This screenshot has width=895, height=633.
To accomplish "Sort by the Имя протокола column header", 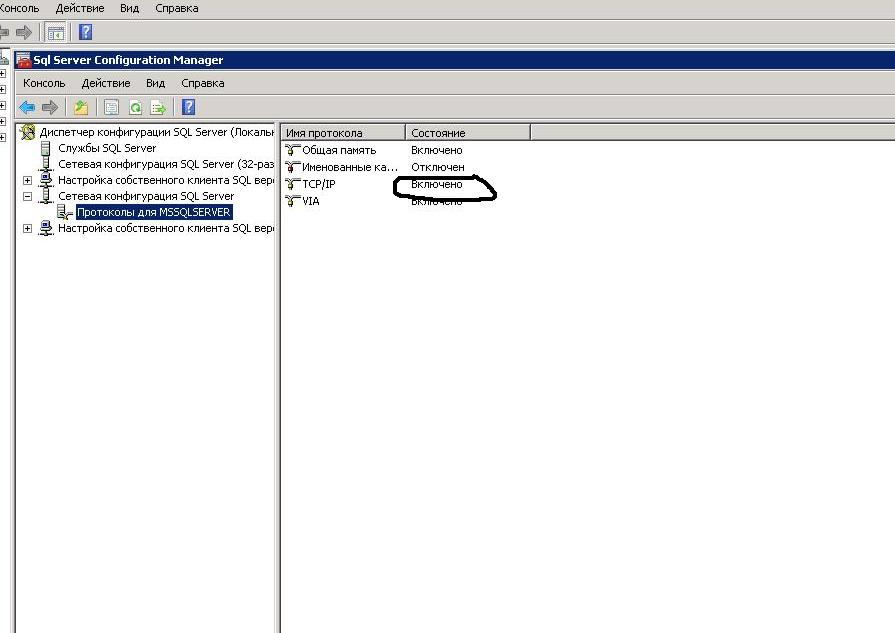I will click(343, 133).
